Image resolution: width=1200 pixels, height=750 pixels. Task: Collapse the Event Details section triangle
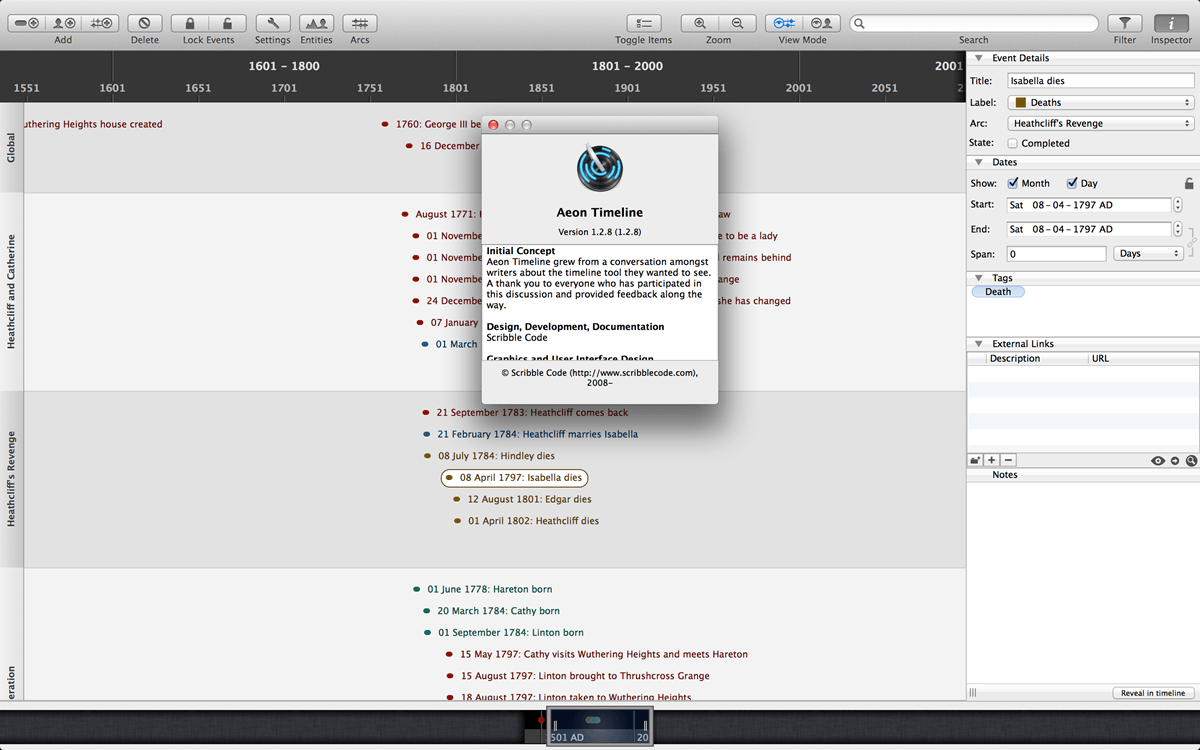coord(977,58)
